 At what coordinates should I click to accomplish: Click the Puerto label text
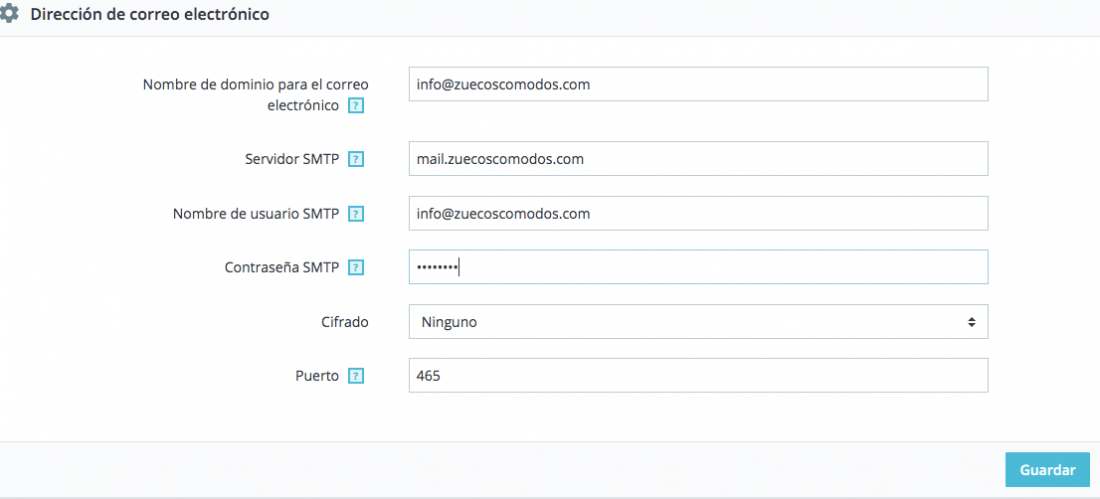point(317,376)
